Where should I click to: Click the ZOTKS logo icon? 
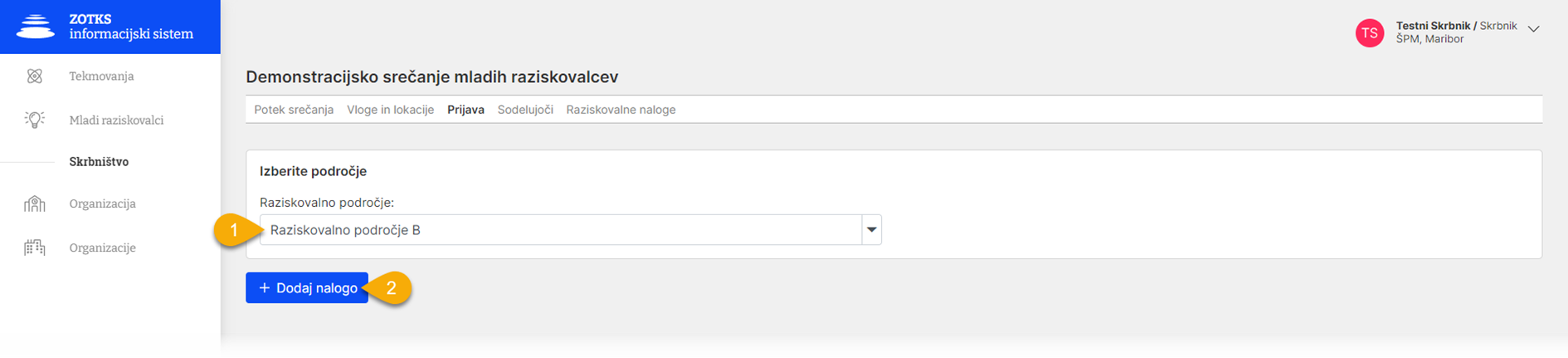coord(36,27)
